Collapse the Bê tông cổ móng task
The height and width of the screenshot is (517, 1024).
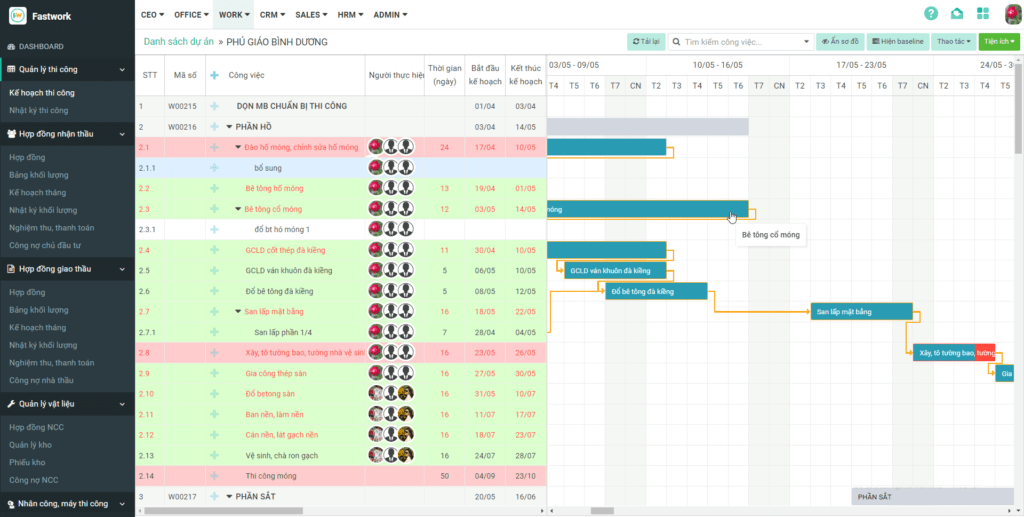click(238, 210)
